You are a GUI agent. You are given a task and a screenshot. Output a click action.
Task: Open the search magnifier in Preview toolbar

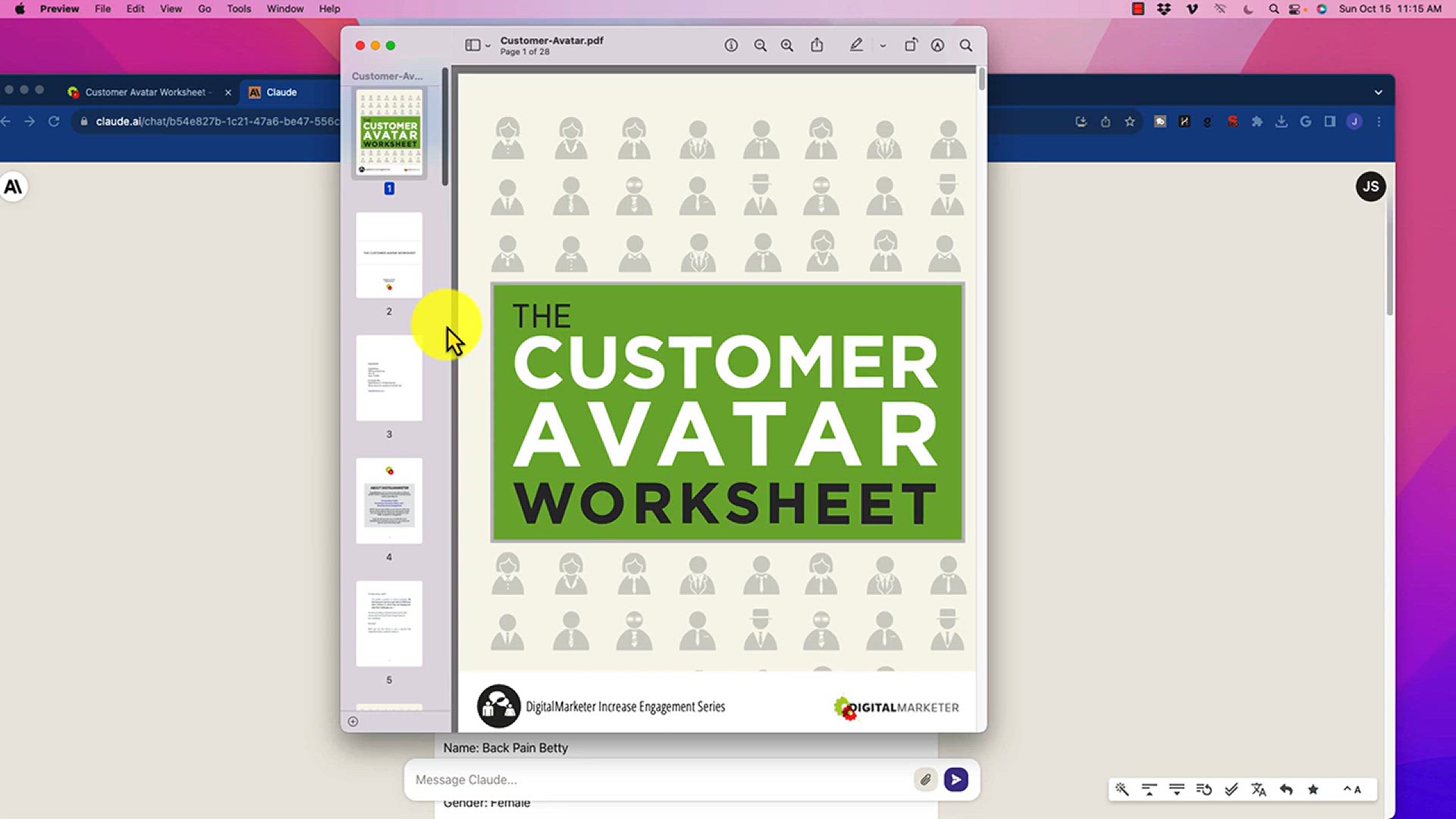(966, 45)
